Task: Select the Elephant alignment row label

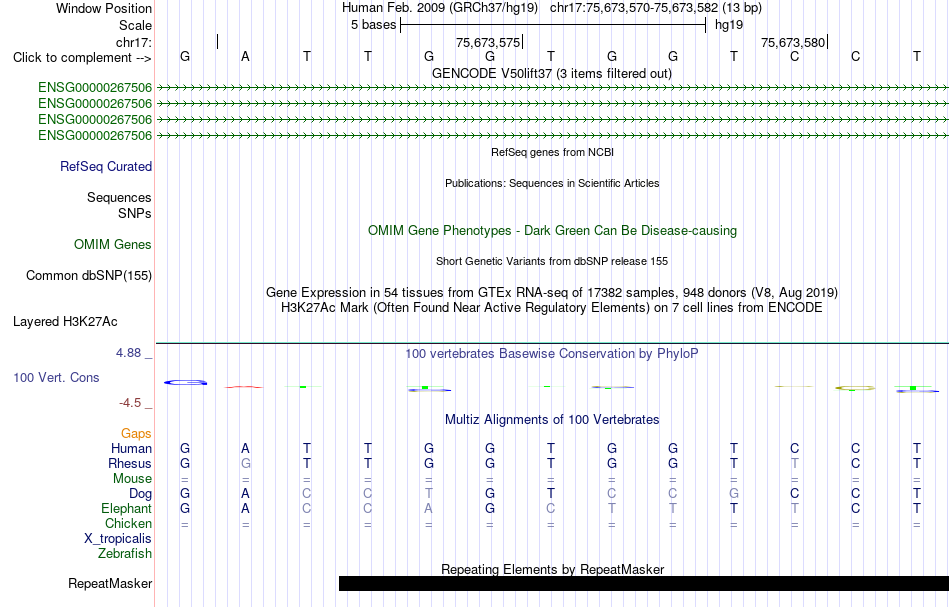Action: [x=126, y=509]
